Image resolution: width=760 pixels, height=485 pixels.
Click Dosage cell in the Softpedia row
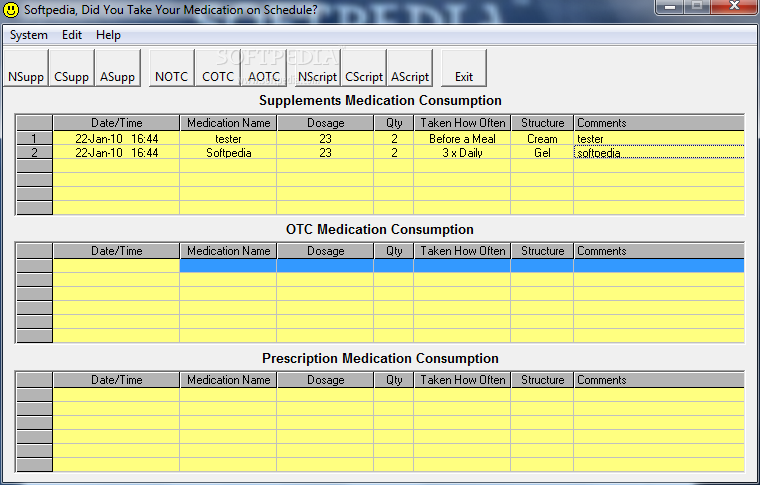325,153
